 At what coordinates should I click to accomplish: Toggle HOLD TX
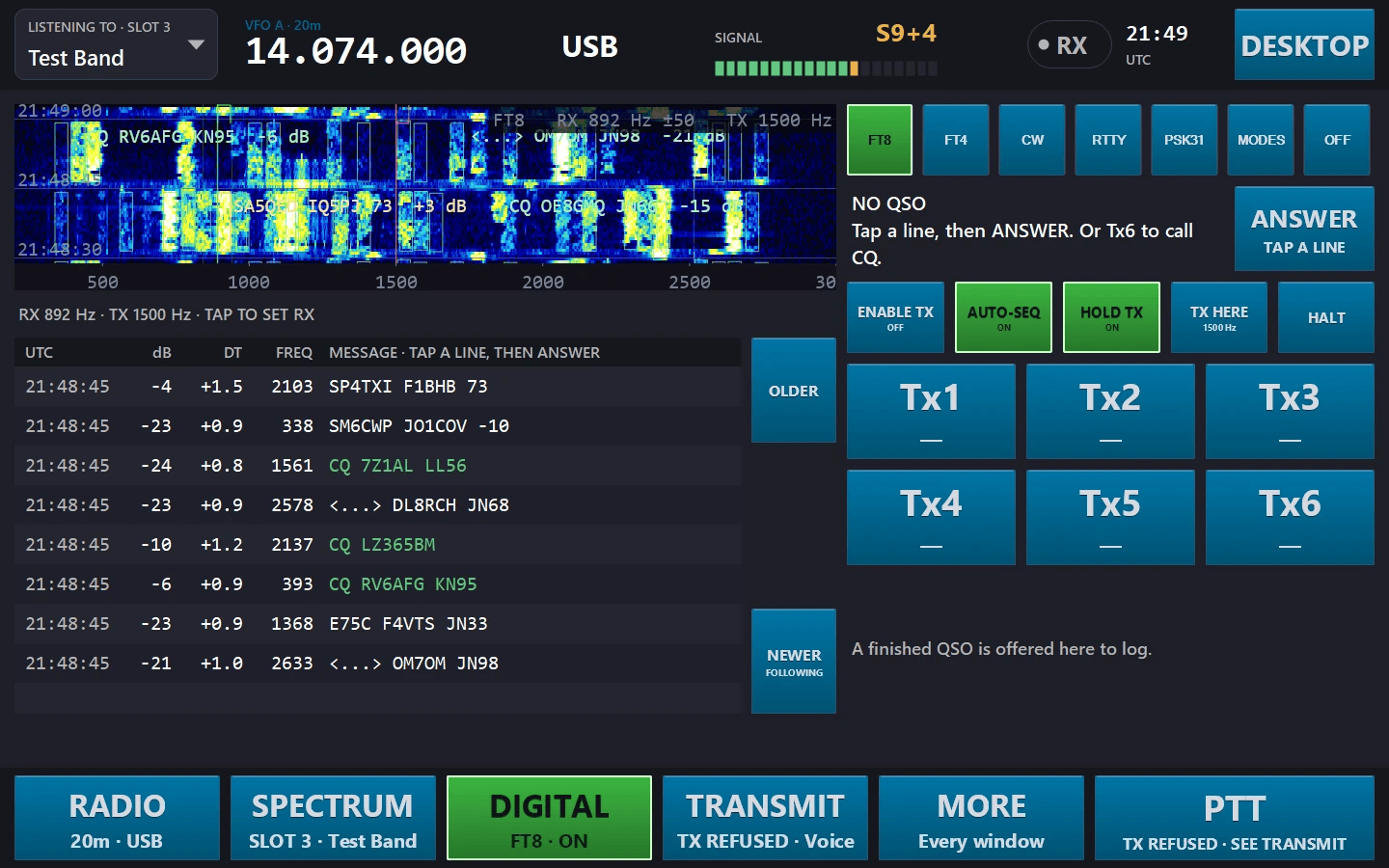1111,317
